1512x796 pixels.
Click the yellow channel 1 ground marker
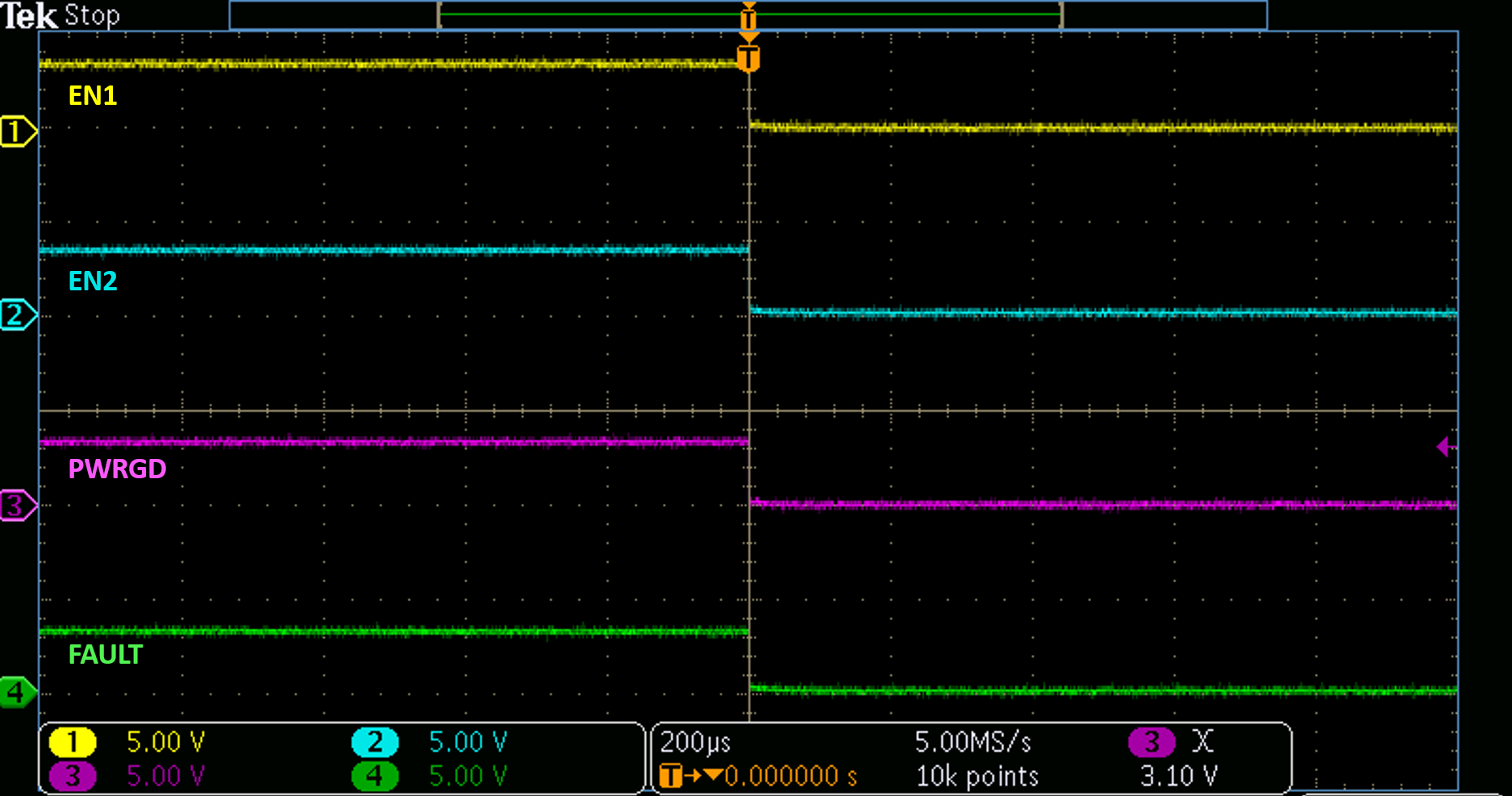pyautogui.click(x=18, y=131)
